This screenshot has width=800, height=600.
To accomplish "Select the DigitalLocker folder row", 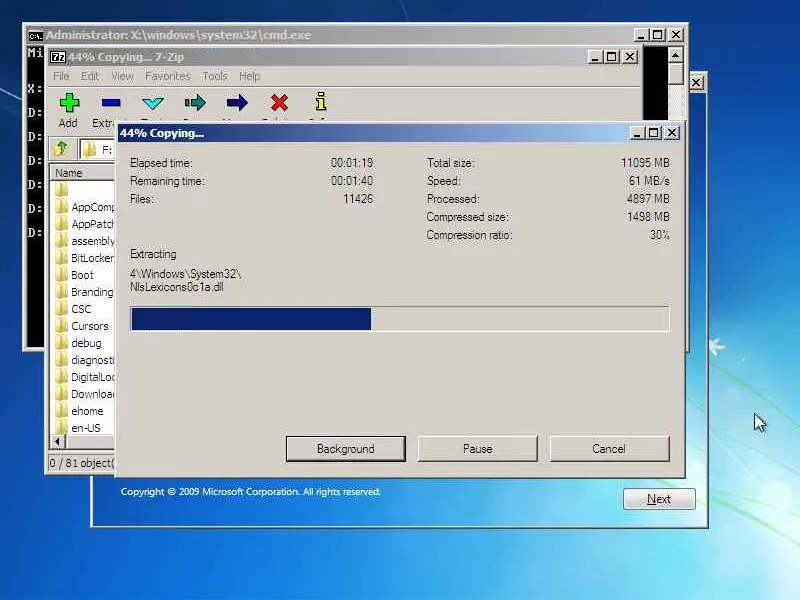I will (84, 377).
